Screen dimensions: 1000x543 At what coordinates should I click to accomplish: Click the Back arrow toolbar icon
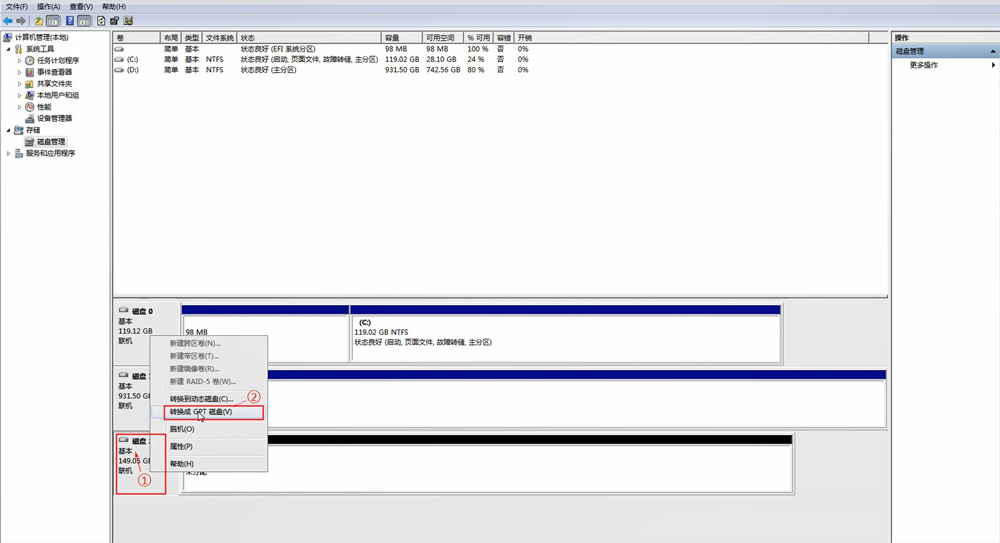(x=8, y=20)
